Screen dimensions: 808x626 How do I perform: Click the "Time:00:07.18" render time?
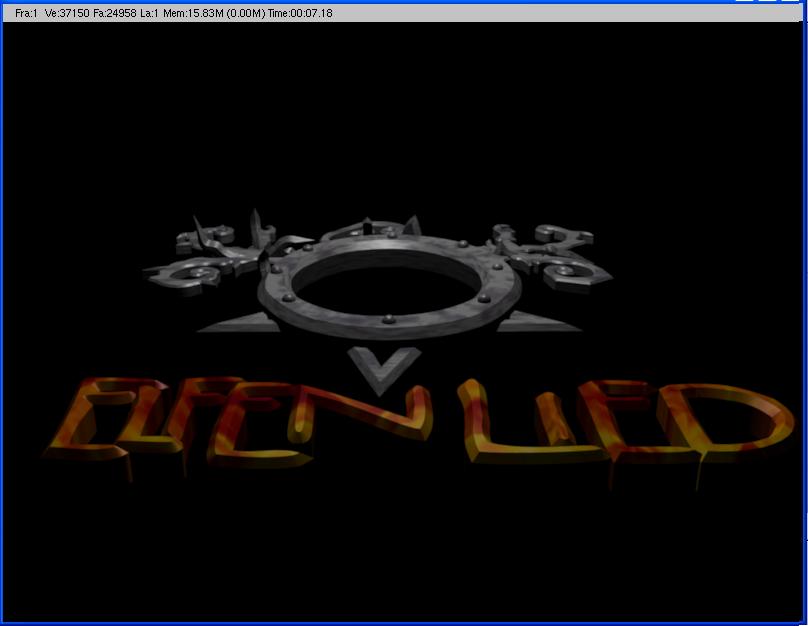click(x=300, y=13)
